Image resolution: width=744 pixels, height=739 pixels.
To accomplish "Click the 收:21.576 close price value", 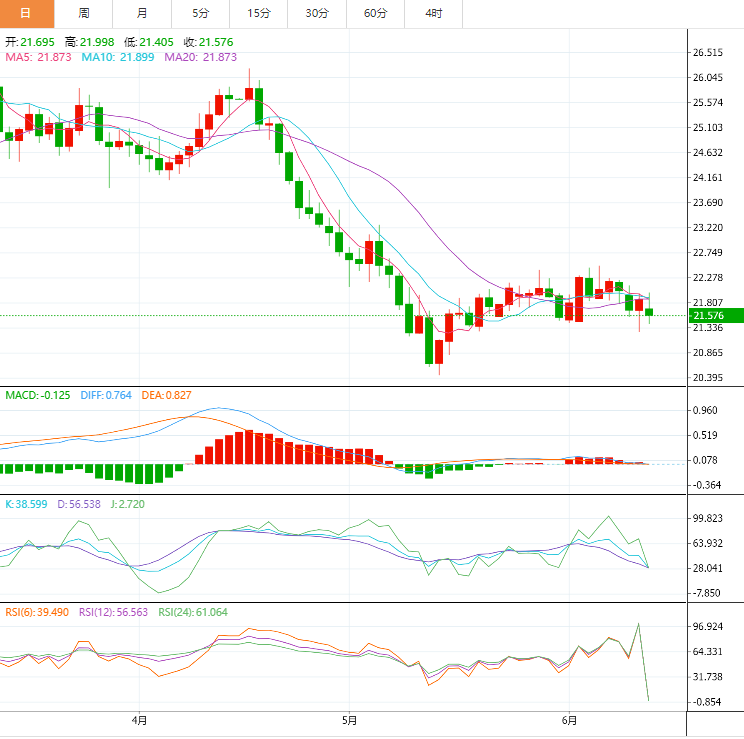I will [x=209, y=42].
